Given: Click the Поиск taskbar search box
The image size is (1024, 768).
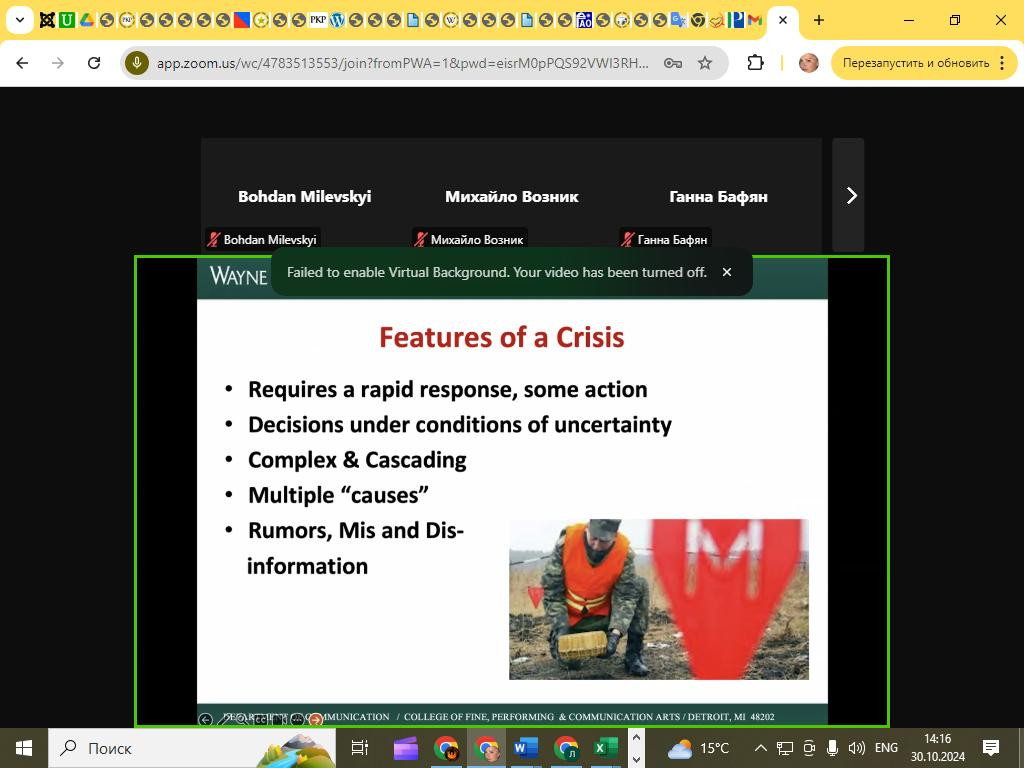Looking at the screenshot, I should [191, 748].
